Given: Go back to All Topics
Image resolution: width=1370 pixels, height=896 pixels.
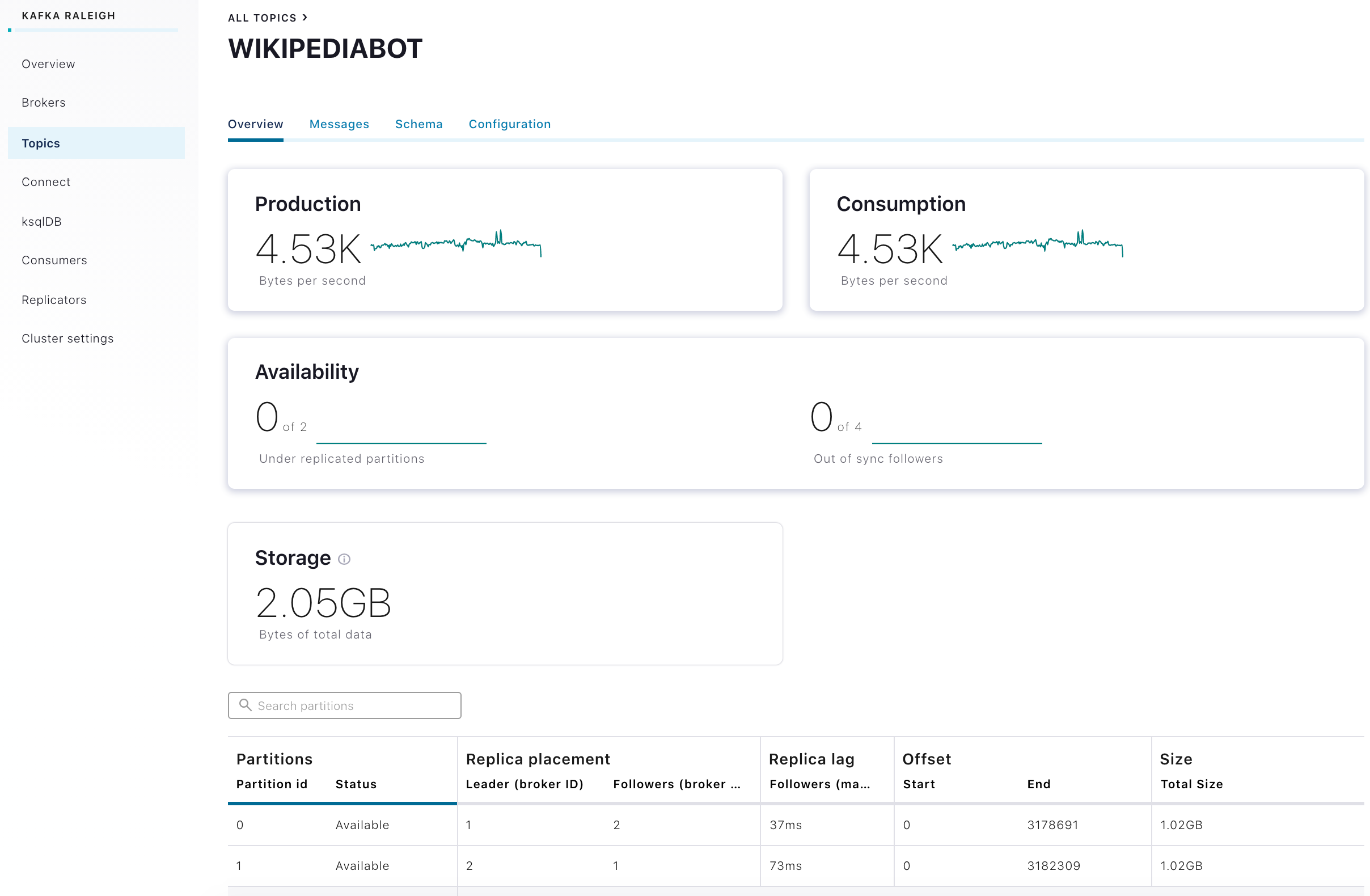Looking at the screenshot, I should pos(262,18).
